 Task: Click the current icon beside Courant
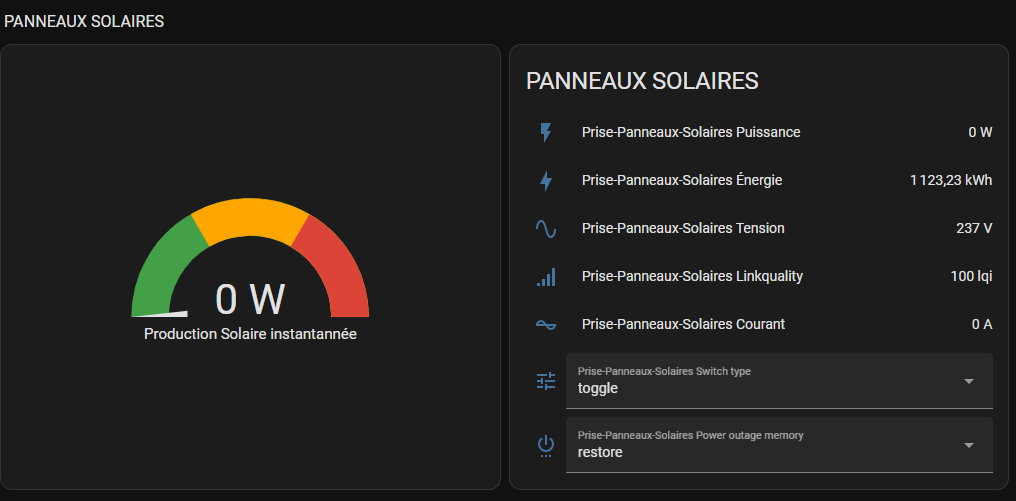[x=546, y=324]
